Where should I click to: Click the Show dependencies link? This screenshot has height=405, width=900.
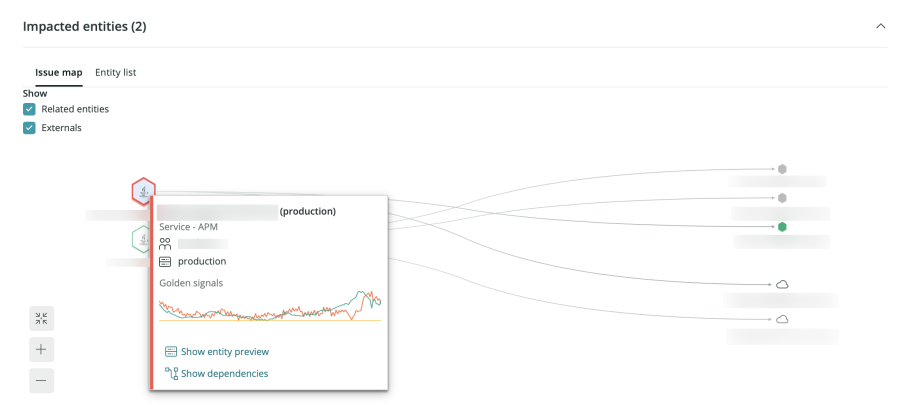click(x=224, y=374)
